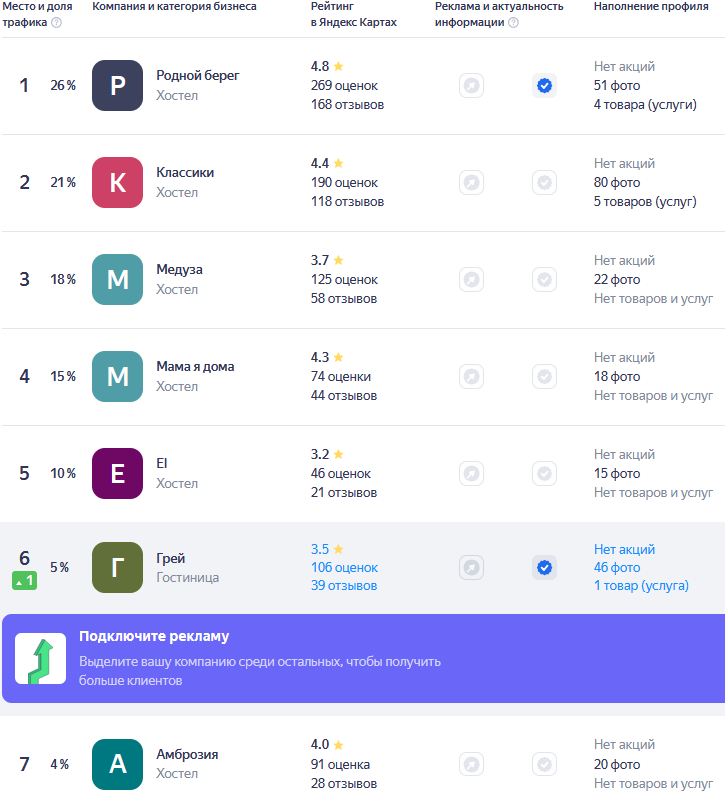The image size is (725, 805).
Task: Select the El hostel company name
Action: click(x=162, y=464)
